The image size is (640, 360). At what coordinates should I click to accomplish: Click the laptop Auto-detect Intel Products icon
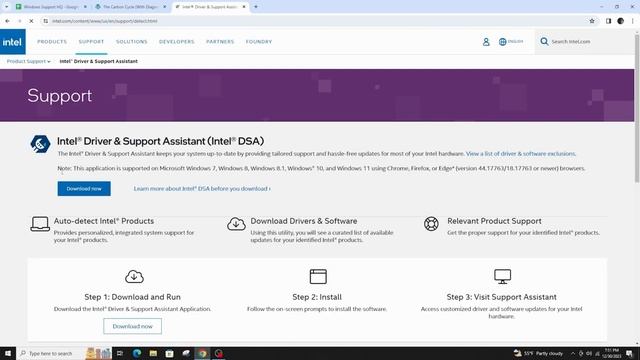[40, 224]
